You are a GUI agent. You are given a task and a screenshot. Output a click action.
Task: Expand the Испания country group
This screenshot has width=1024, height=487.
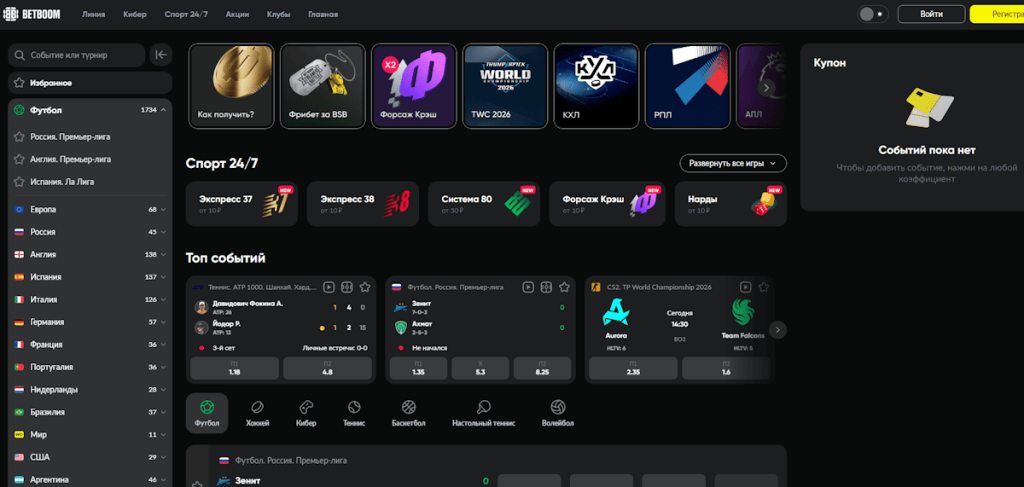point(163,277)
